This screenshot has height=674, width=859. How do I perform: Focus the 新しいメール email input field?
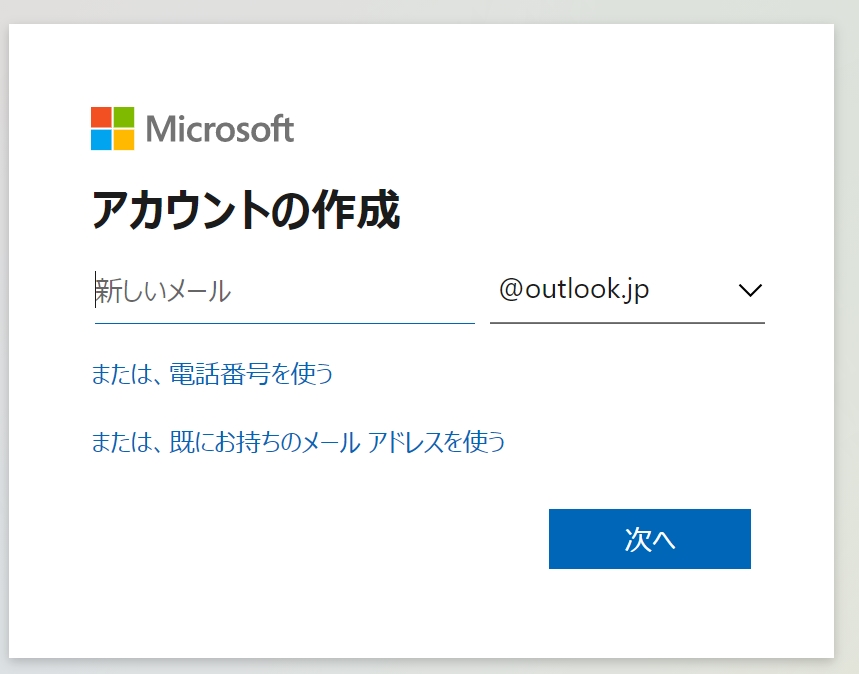pyautogui.click(x=285, y=291)
